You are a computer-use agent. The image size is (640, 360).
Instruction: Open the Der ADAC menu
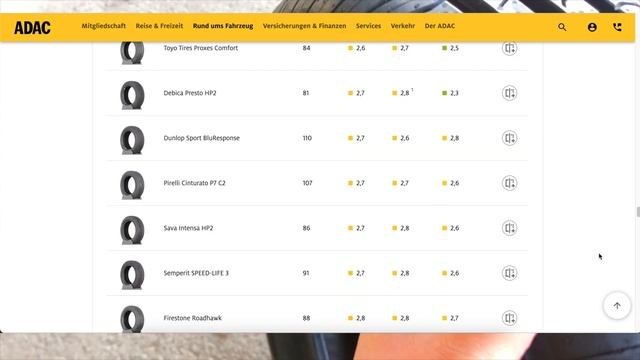(440, 26)
